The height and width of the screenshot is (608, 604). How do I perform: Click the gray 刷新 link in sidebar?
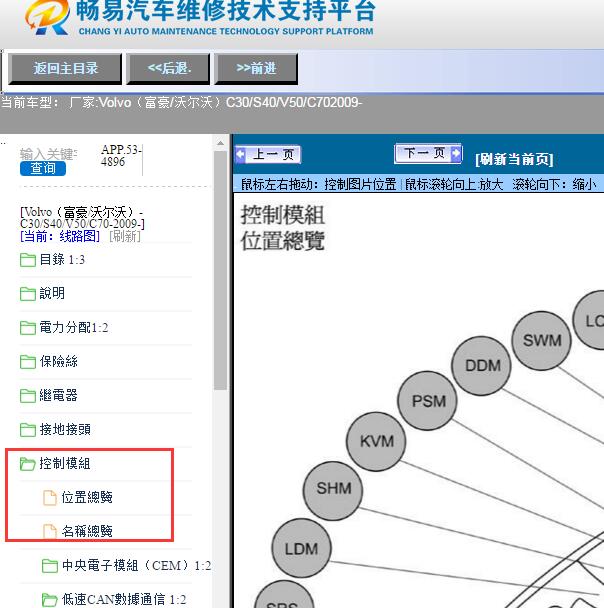coord(125,236)
